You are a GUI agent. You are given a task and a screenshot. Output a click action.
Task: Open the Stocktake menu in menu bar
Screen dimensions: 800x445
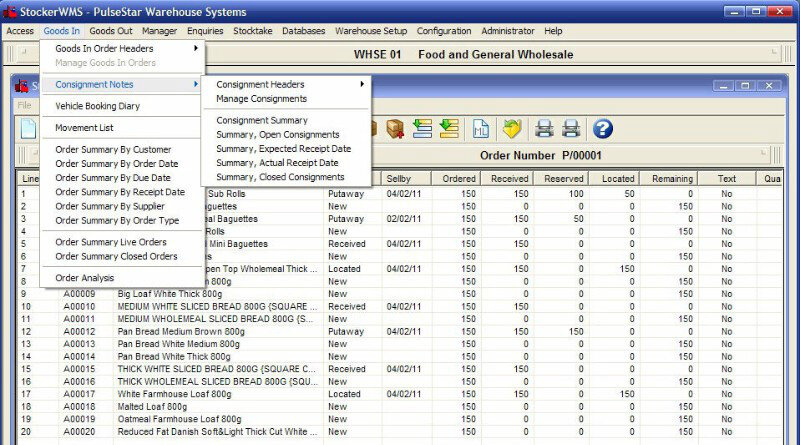pos(254,31)
